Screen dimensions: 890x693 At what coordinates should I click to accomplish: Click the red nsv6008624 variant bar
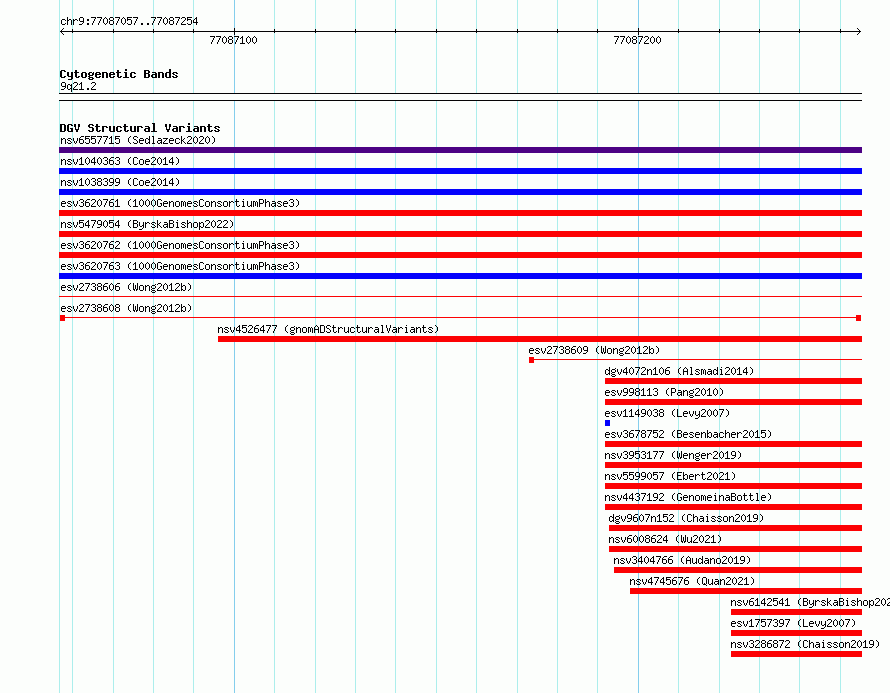(736, 549)
